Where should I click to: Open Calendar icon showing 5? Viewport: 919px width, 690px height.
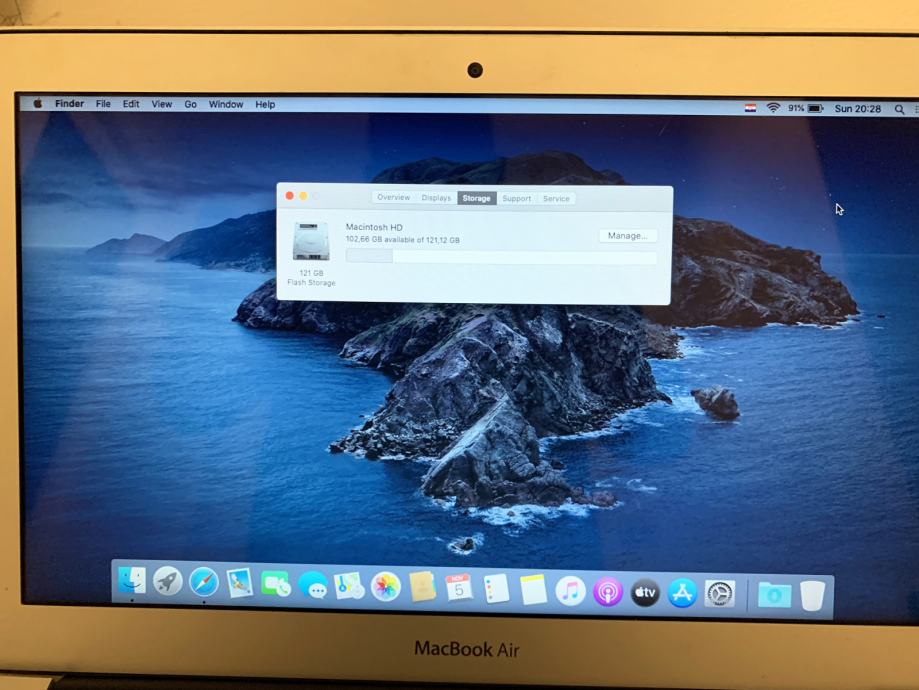[459, 589]
